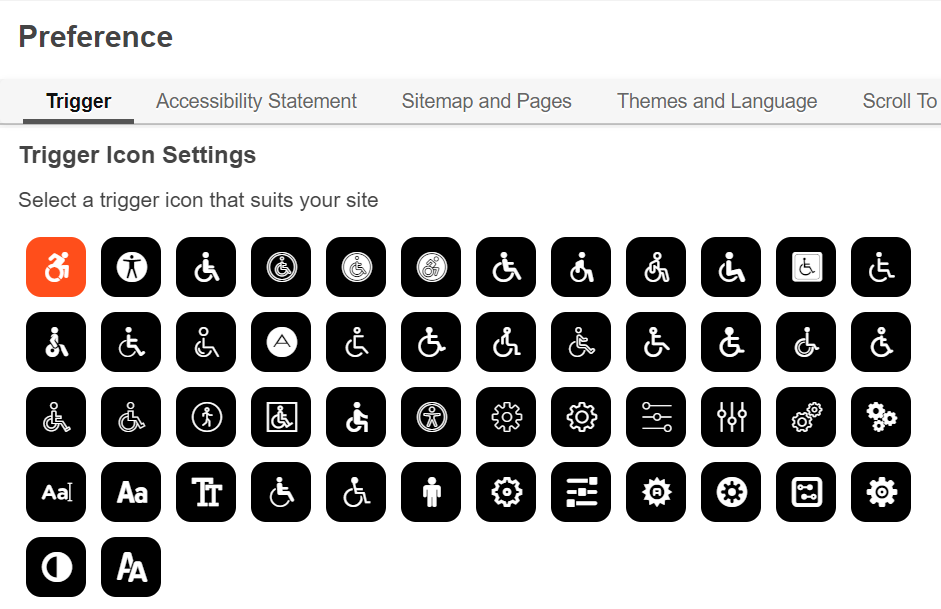The height and width of the screenshot is (609, 941).
Task: Select the orange highlighted wheelchair trigger icon
Action: point(56,267)
